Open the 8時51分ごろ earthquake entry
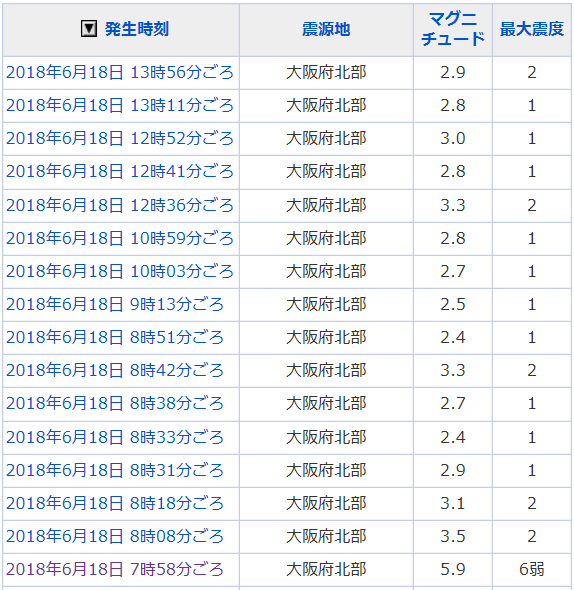Viewport: 574px width, 590px height. (x=115, y=338)
